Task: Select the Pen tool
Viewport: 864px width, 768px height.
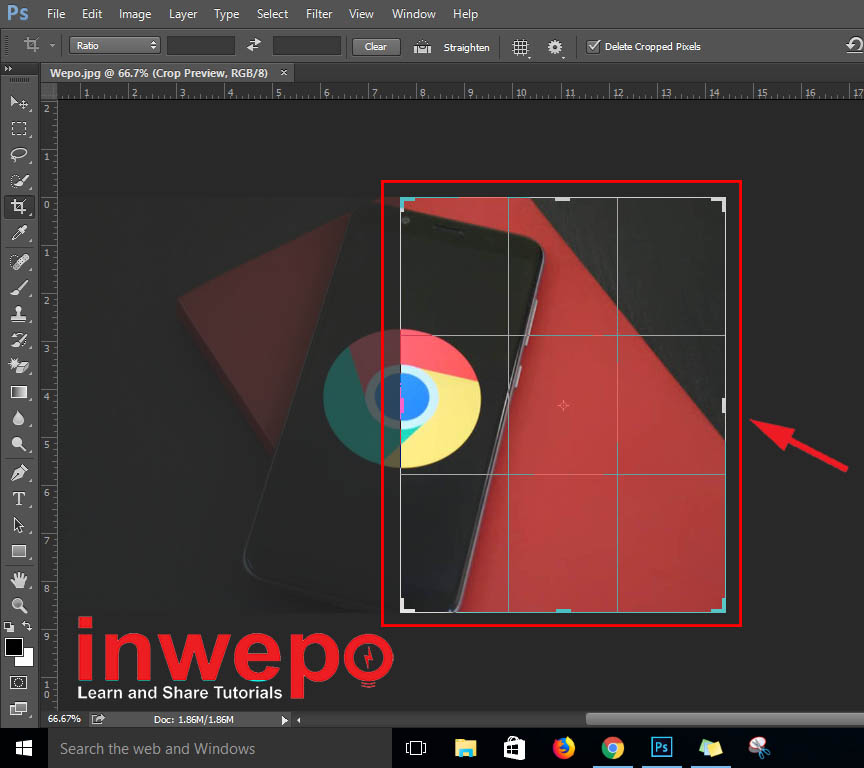Action: [x=19, y=472]
